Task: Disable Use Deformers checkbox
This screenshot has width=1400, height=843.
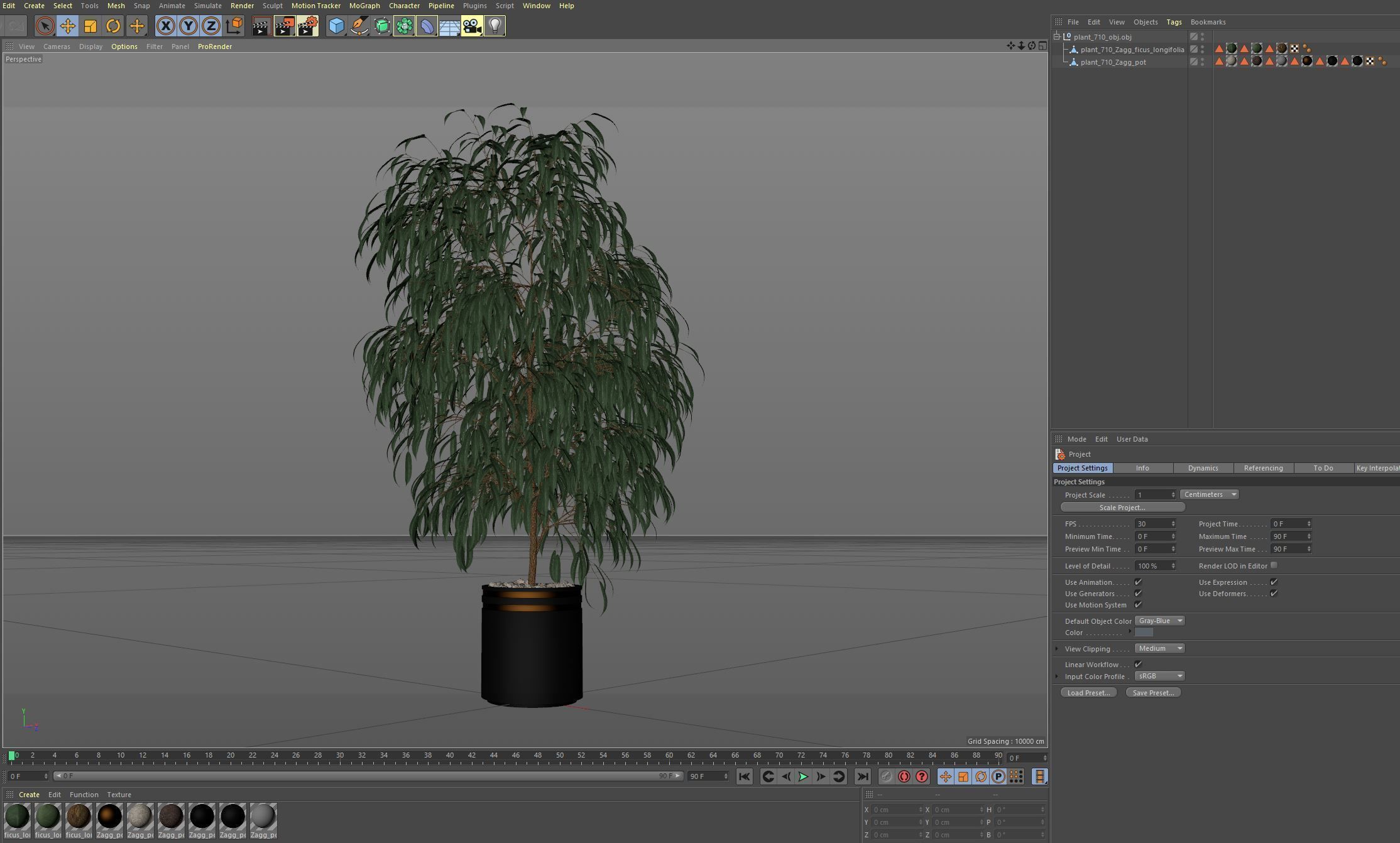Action: (1274, 594)
